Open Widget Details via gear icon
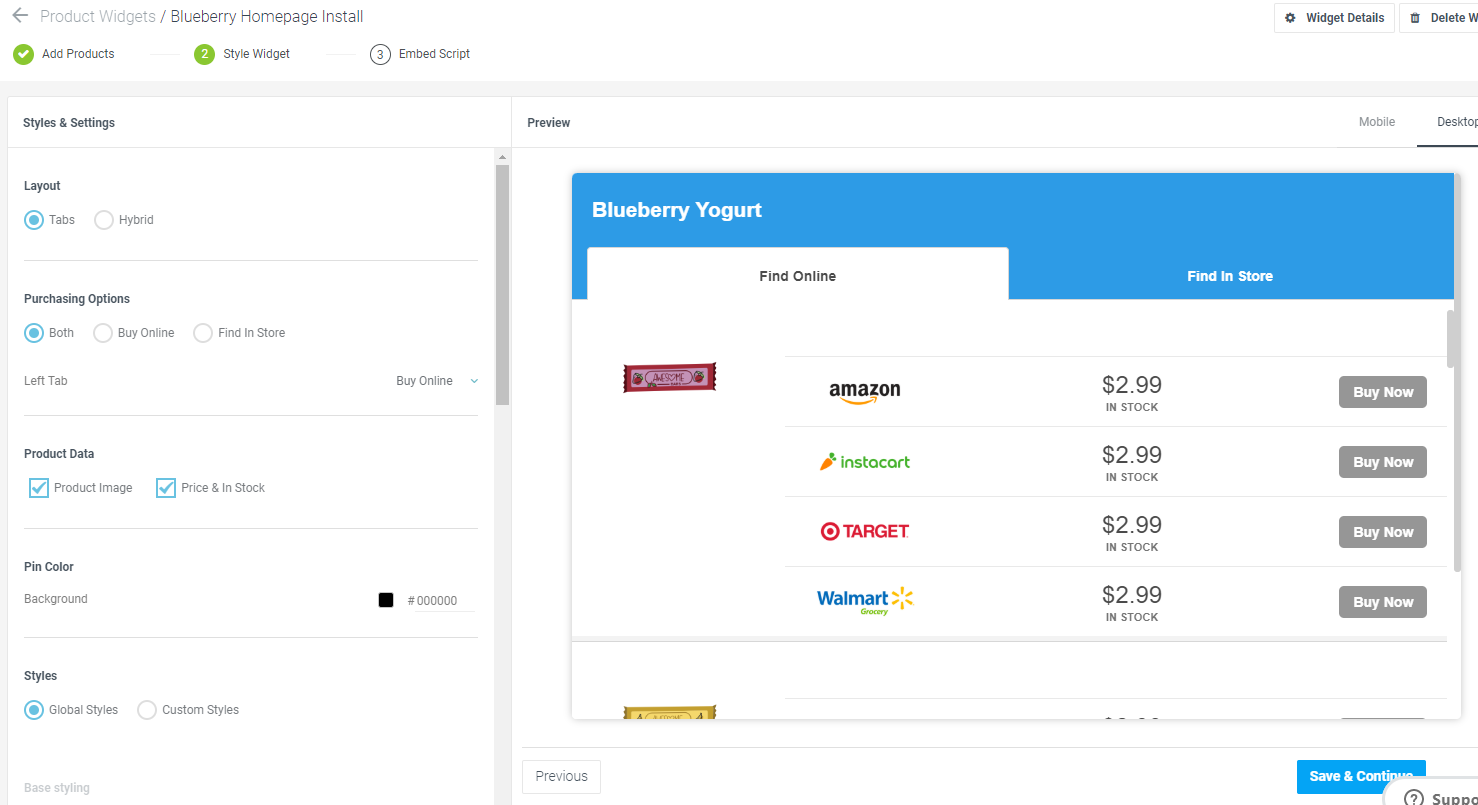This screenshot has height=805, width=1478. tap(1290, 18)
